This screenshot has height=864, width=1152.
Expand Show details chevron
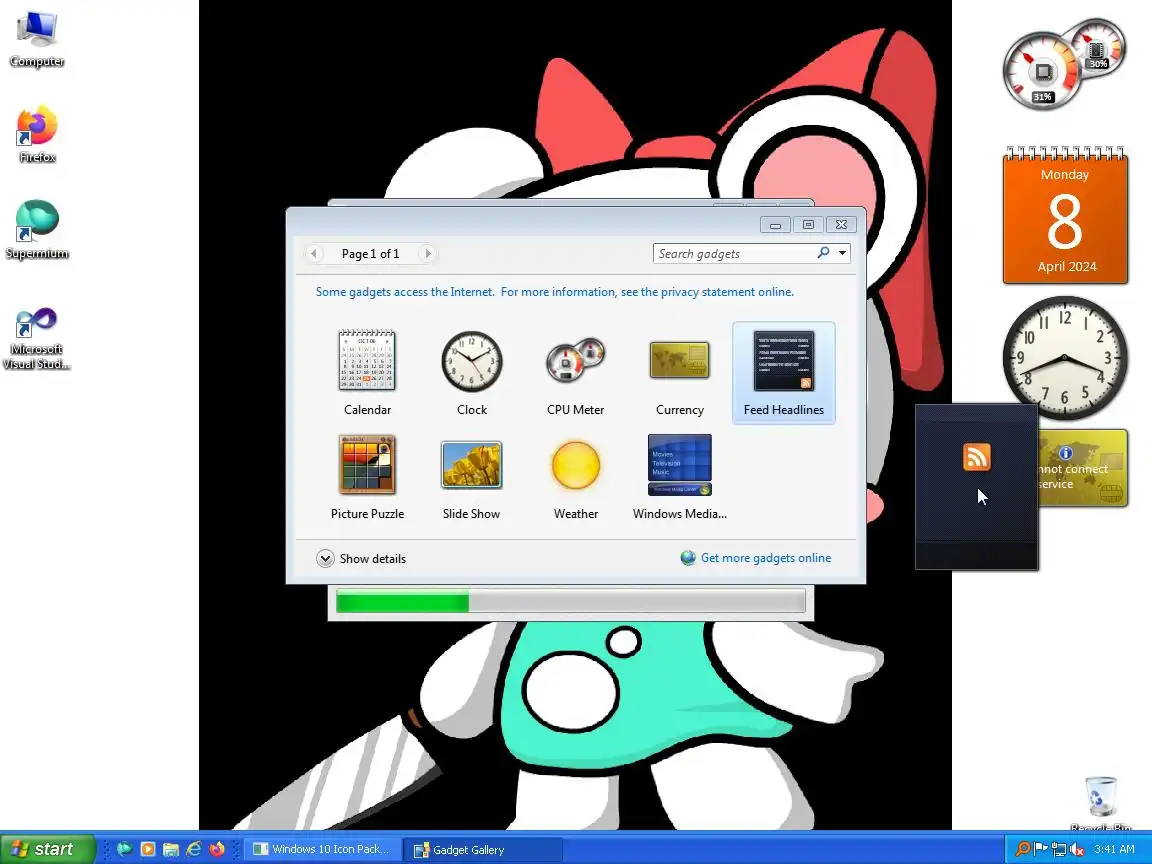click(x=325, y=558)
